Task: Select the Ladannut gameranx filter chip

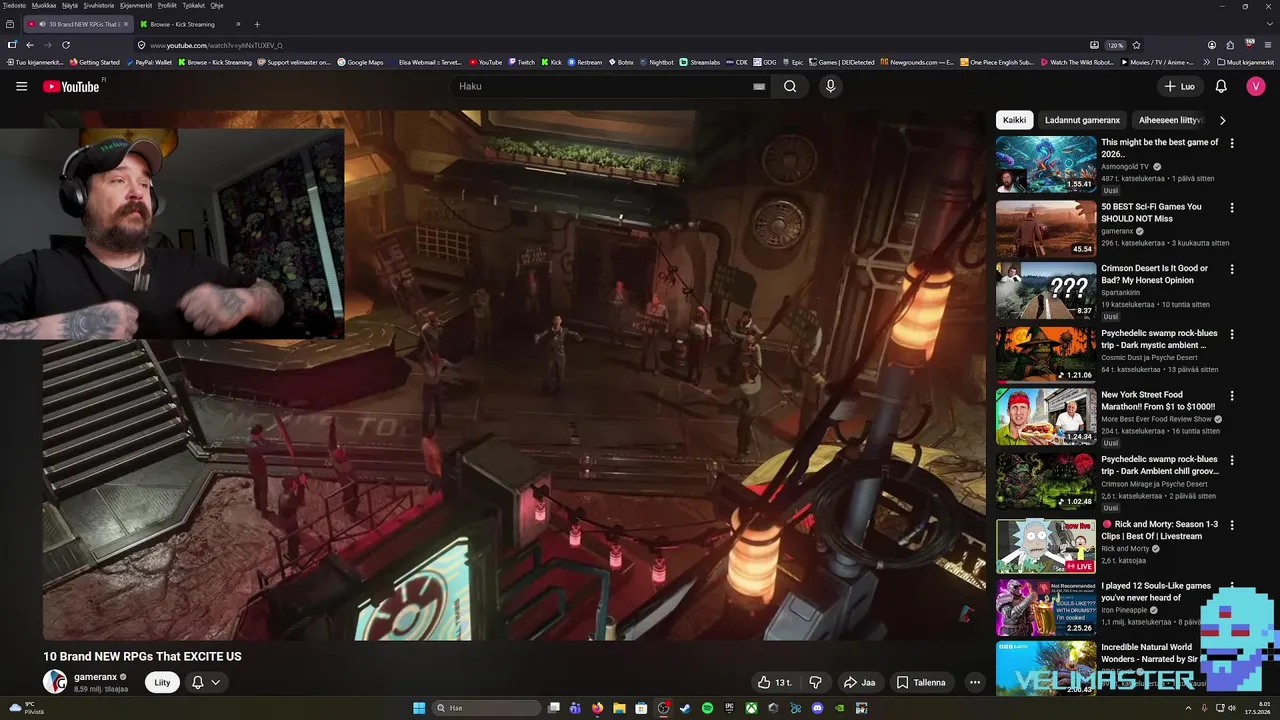Action: coord(1082,120)
